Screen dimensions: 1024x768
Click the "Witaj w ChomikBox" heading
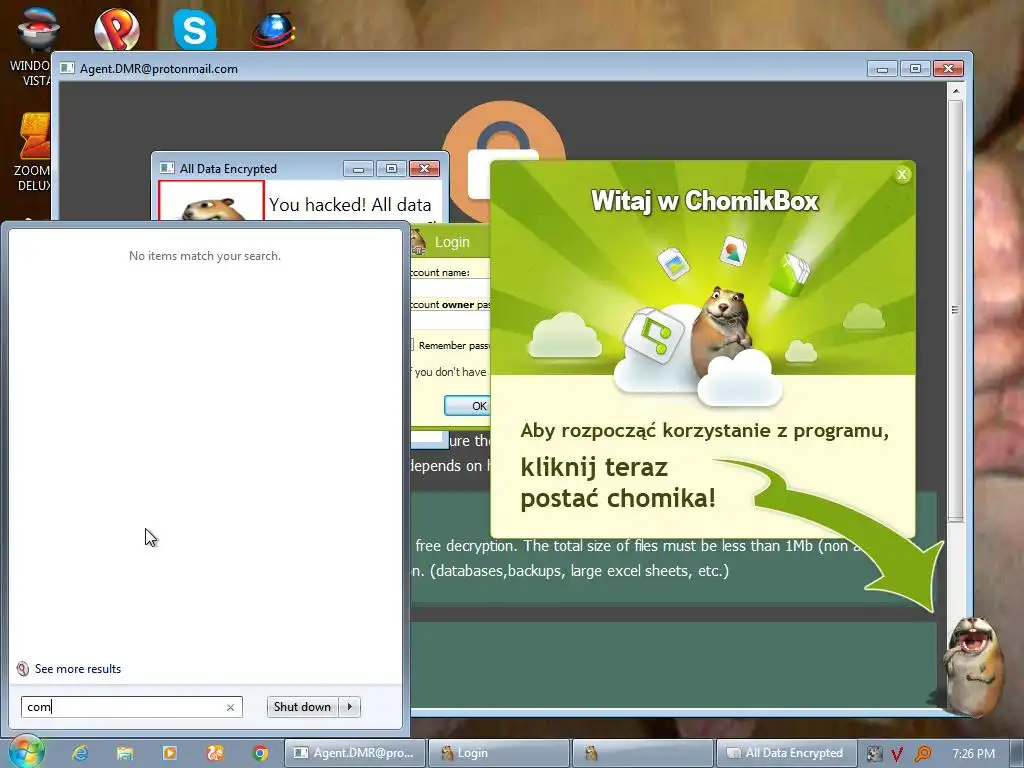[705, 201]
